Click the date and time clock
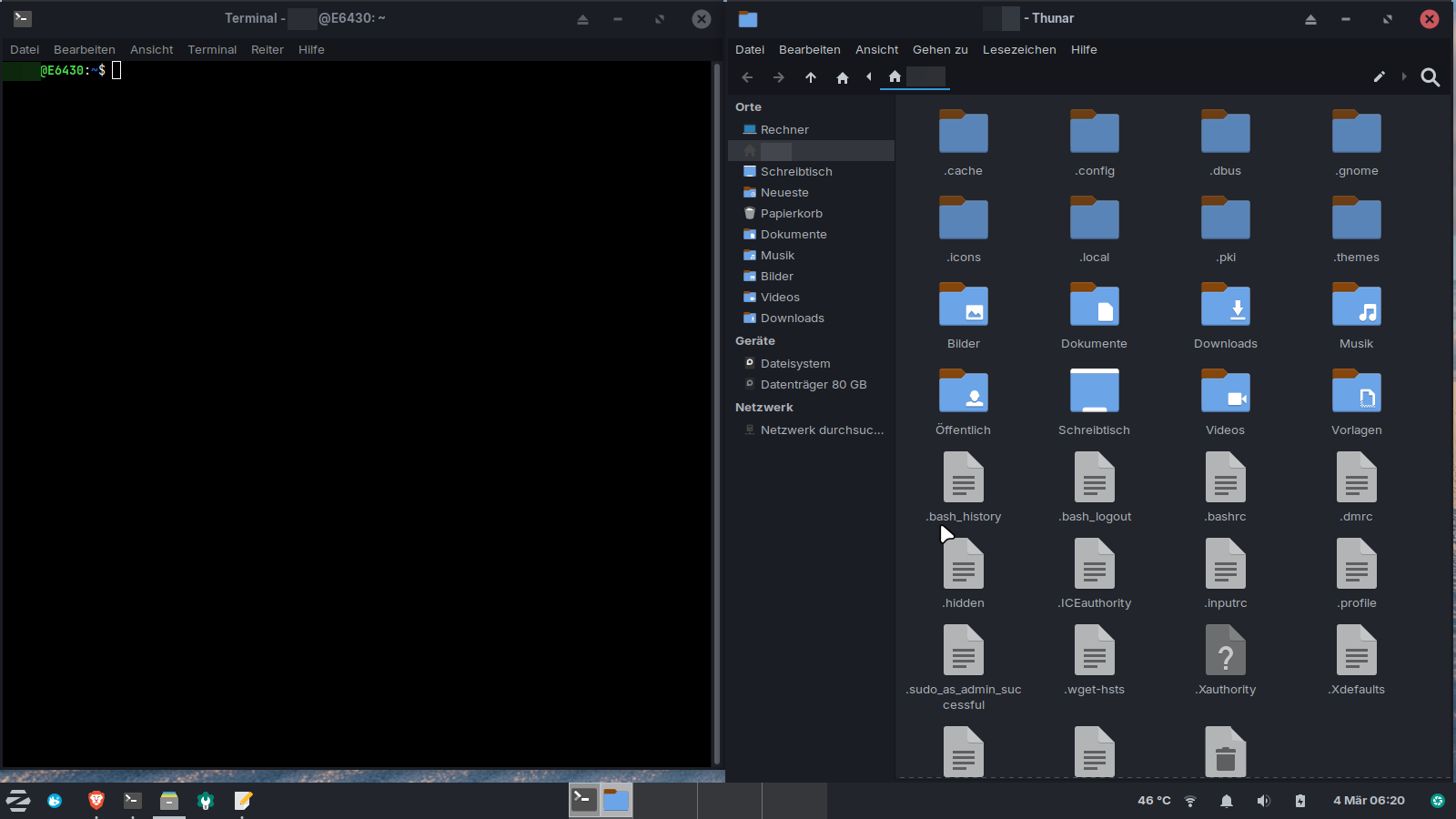This screenshot has height=819, width=1456. click(x=1368, y=801)
